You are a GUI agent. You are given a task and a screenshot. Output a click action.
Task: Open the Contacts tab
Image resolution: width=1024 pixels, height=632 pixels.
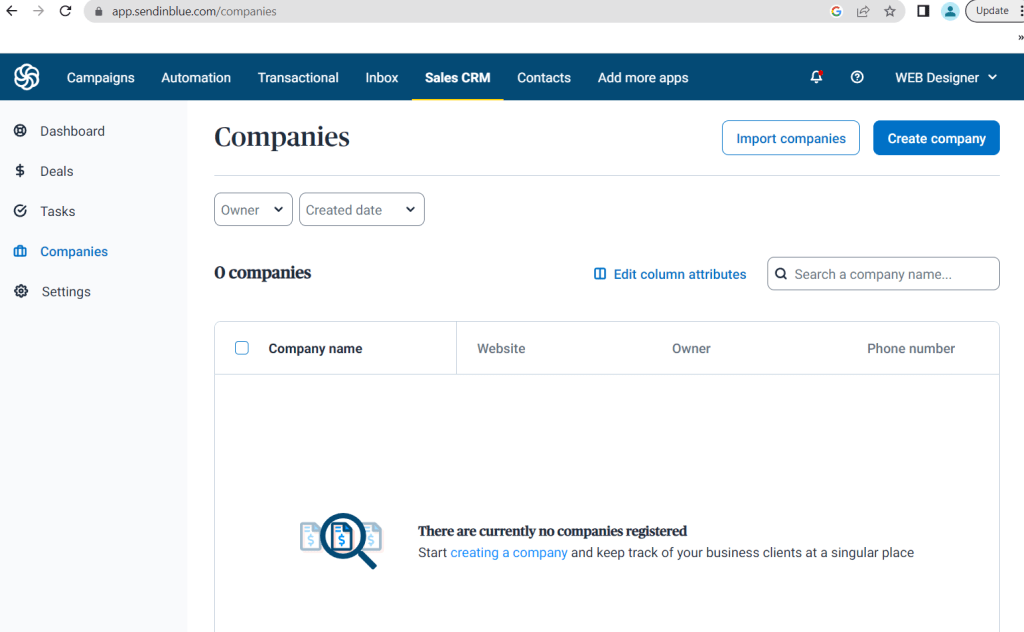pos(543,77)
